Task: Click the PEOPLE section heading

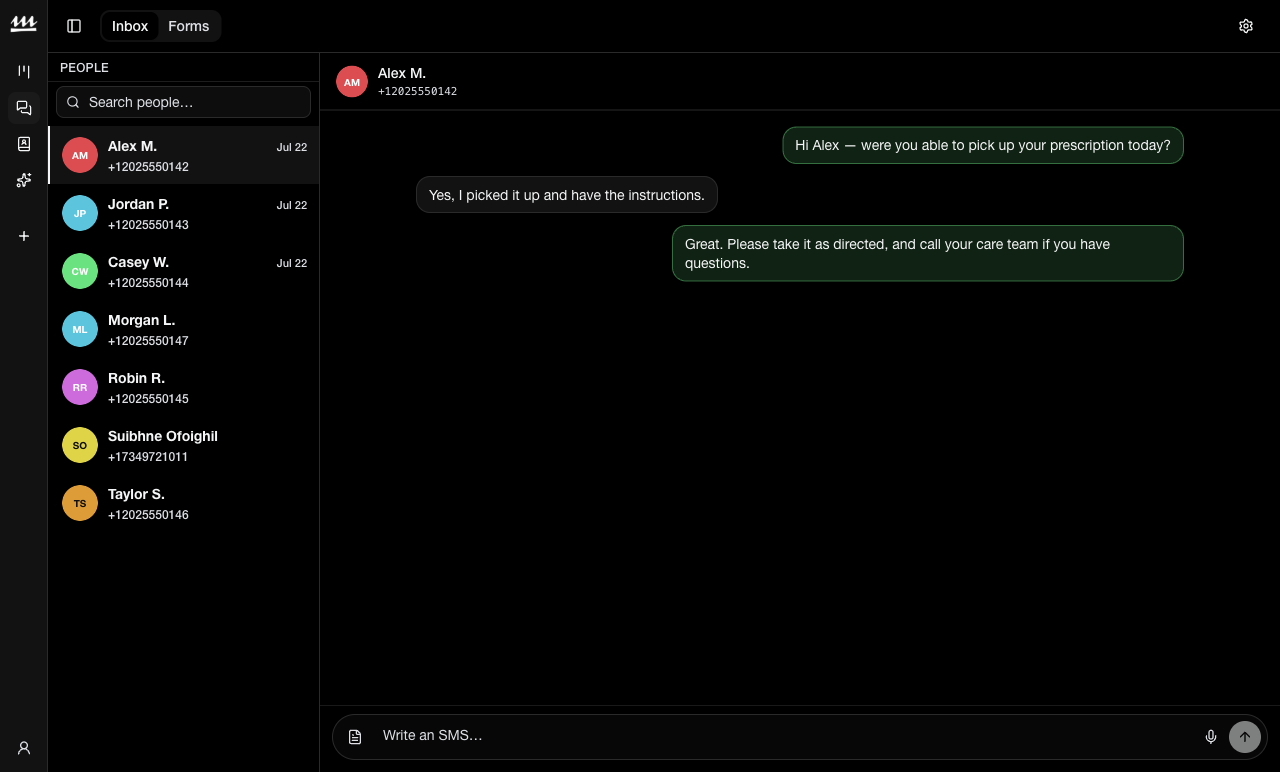Action: coord(84,68)
